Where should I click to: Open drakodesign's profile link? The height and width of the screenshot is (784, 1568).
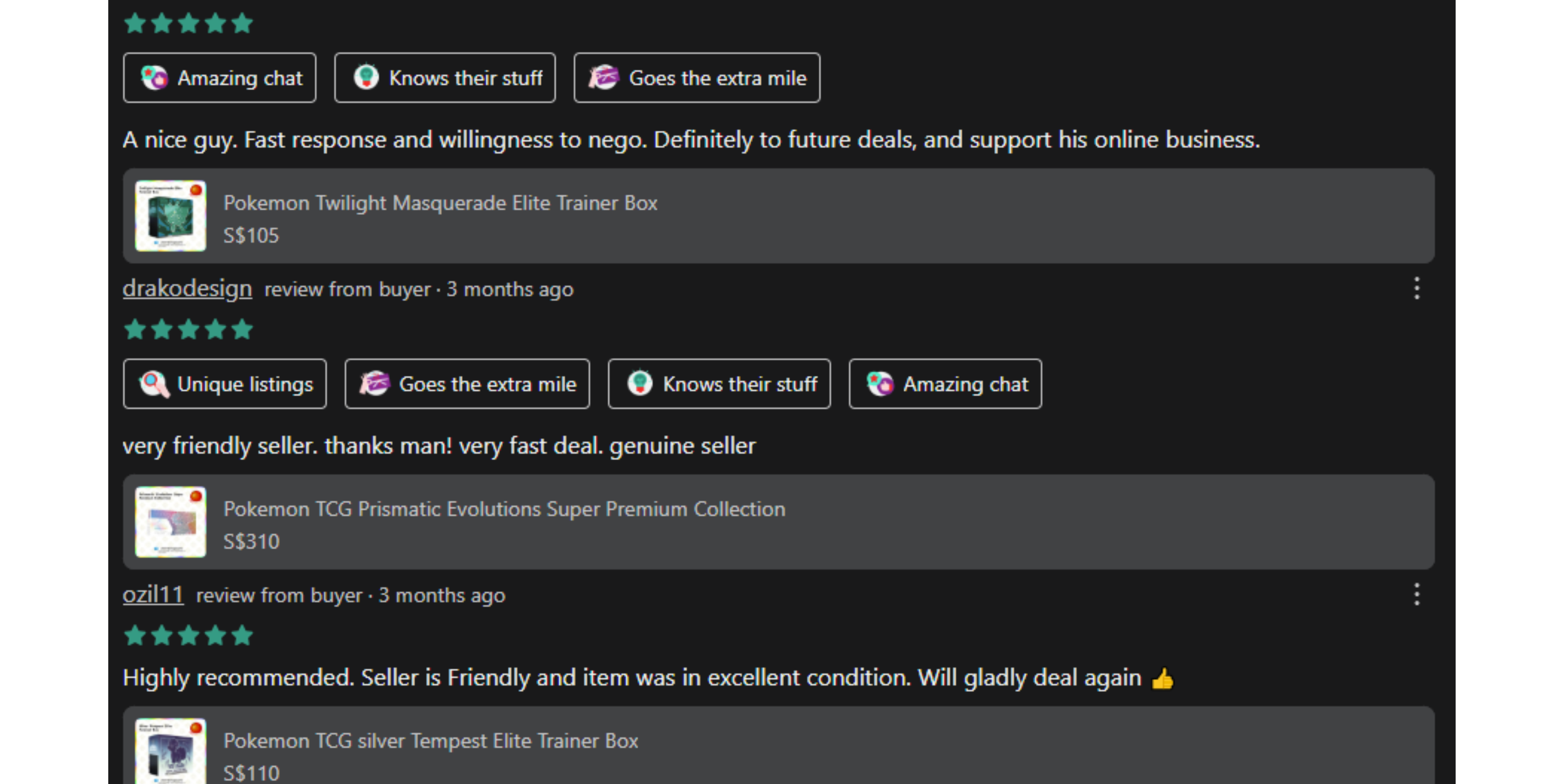(x=187, y=289)
